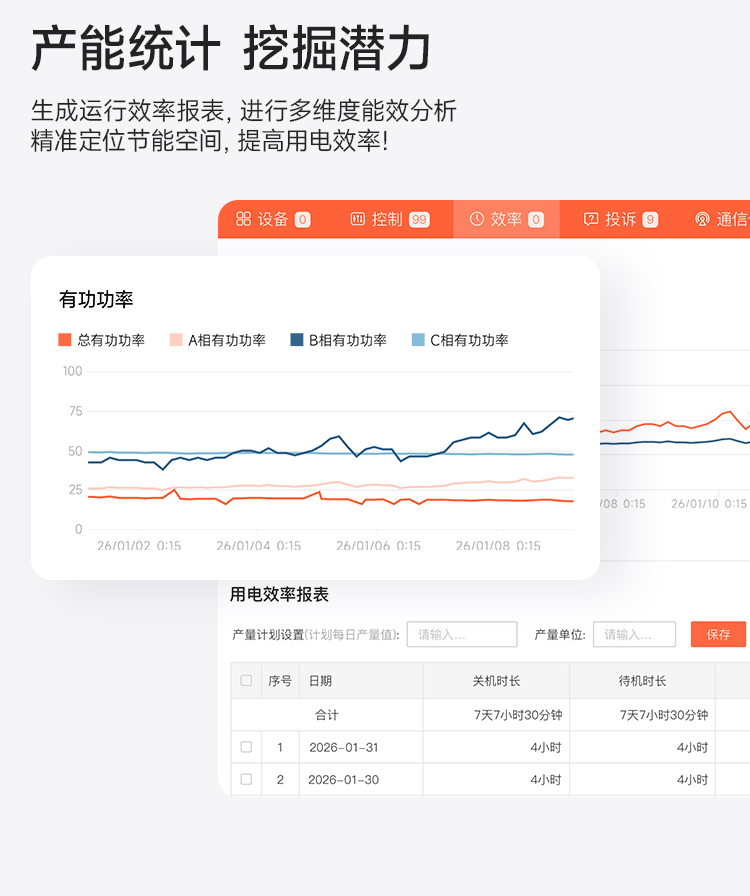Screen dimensions: 750x896
Task: Click the 投诉 question icon
Action: tap(591, 219)
